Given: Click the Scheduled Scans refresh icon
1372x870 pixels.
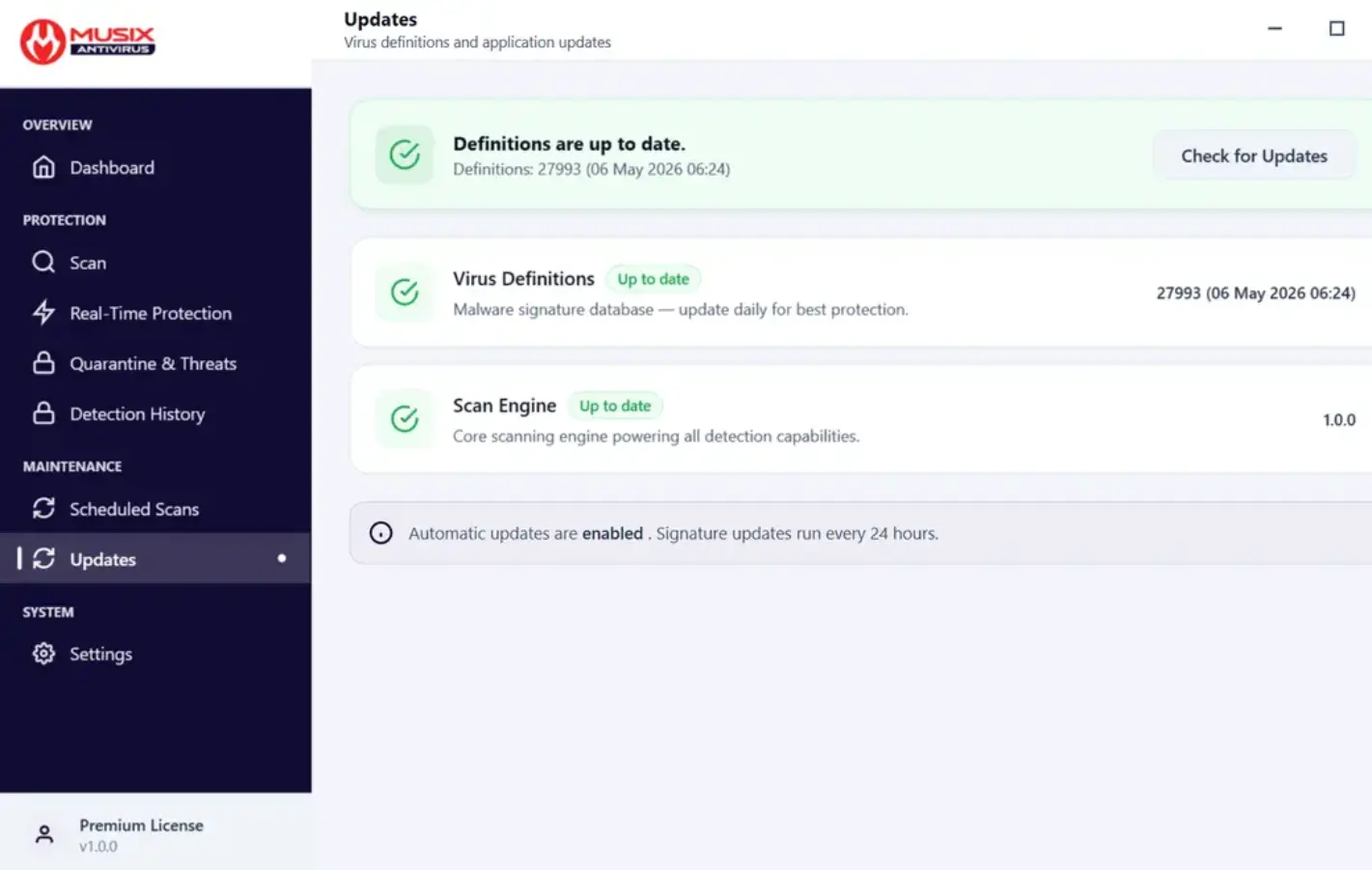Looking at the screenshot, I should [43, 508].
